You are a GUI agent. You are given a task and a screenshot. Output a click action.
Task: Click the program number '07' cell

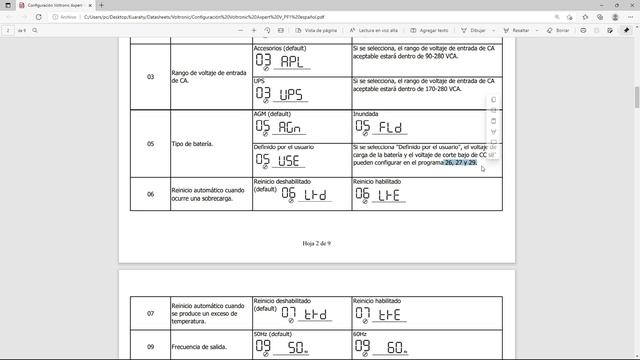[150, 313]
